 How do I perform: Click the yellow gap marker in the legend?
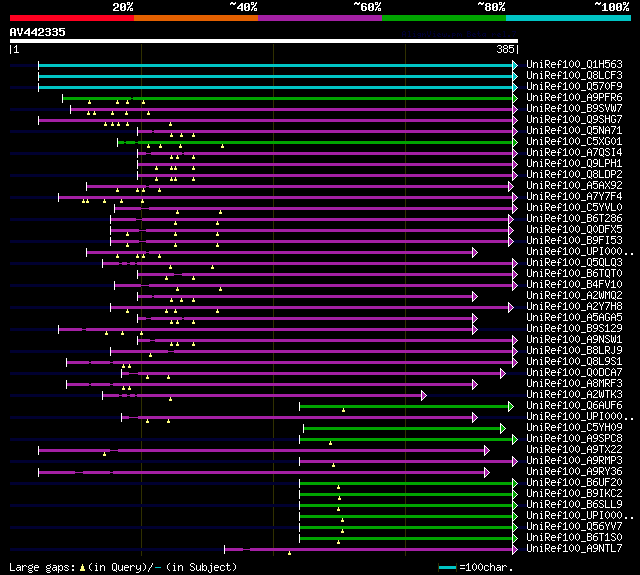point(82,567)
